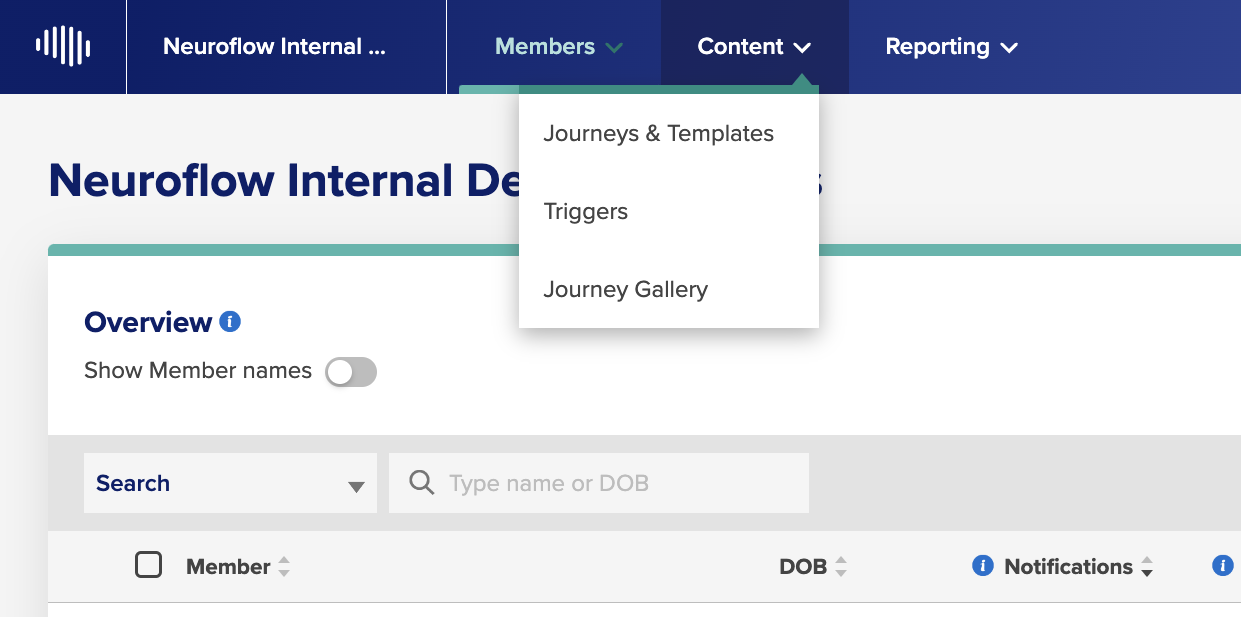The width and height of the screenshot is (1241, 617).
Task: Click the Member column header label
Action: click(228, 567)
